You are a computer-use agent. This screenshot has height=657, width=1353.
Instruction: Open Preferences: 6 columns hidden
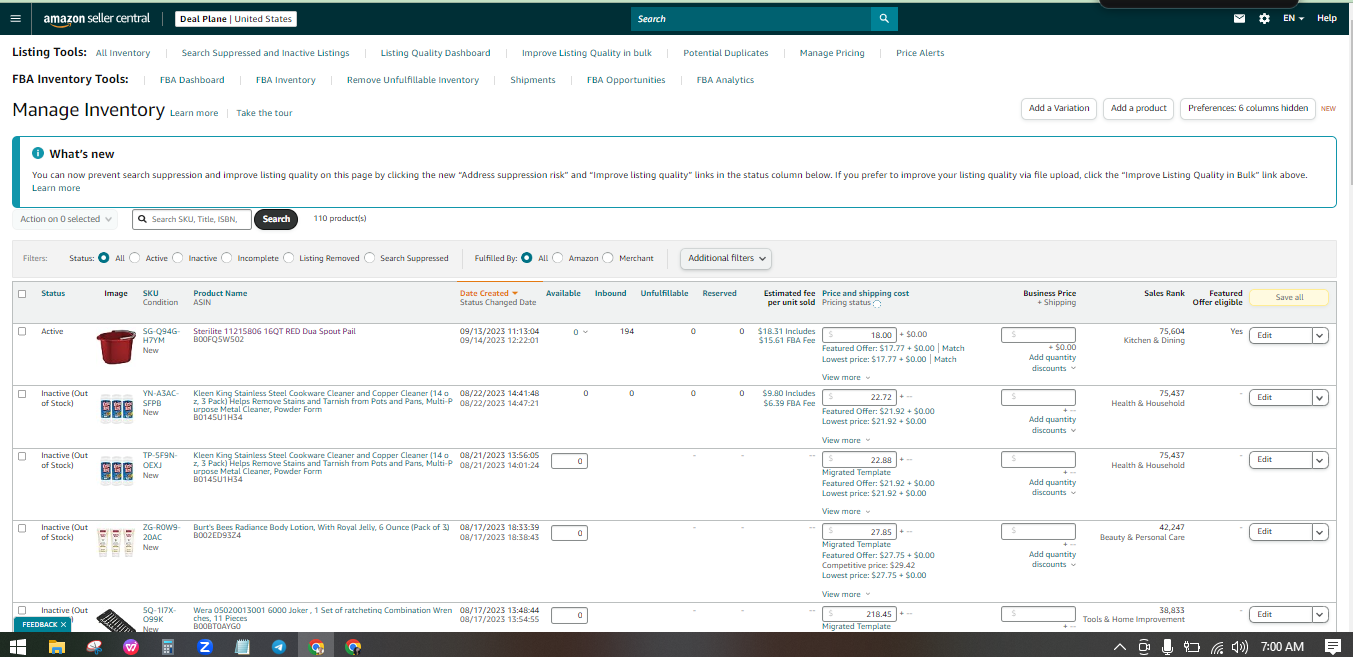click(x=1248, y=108)
